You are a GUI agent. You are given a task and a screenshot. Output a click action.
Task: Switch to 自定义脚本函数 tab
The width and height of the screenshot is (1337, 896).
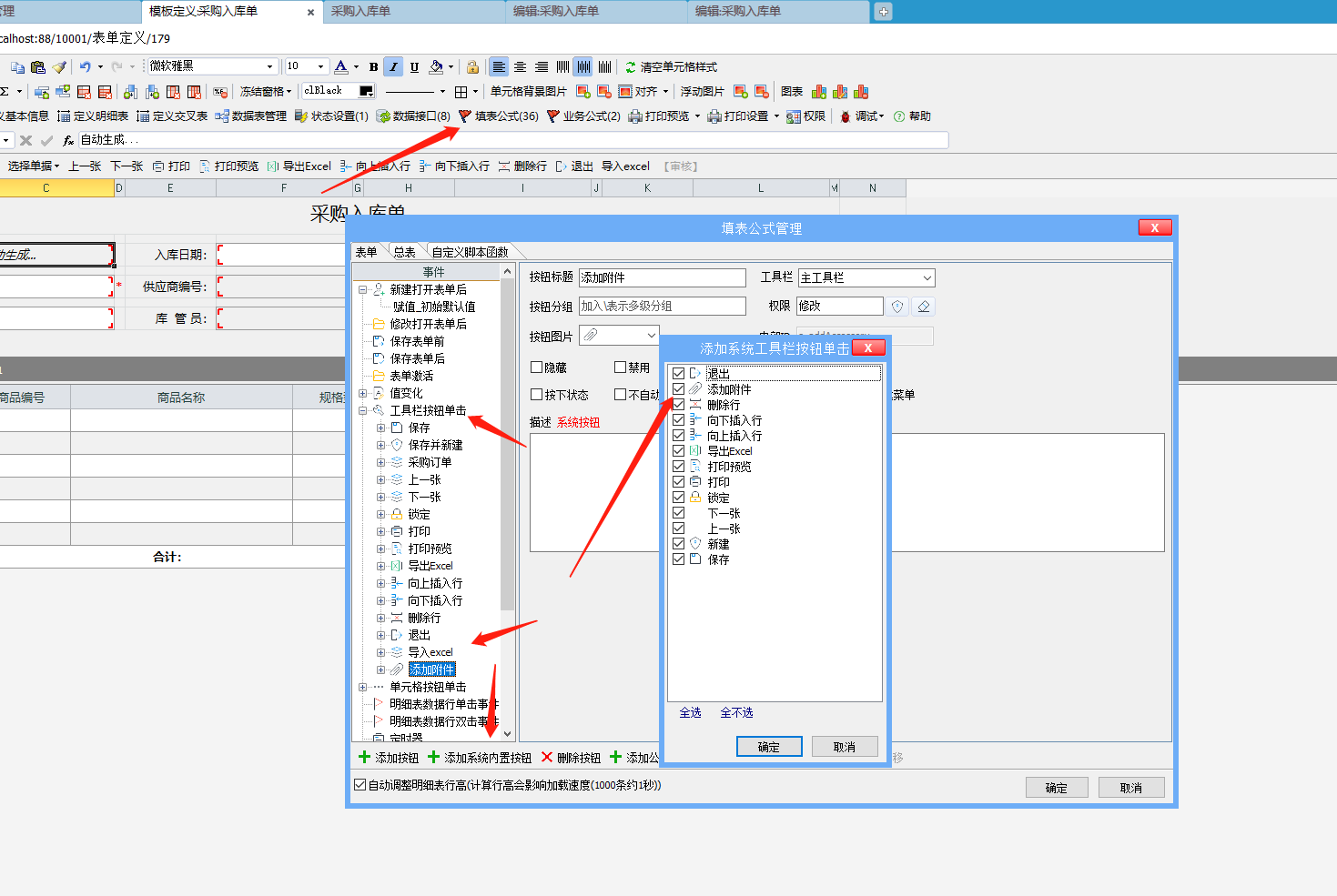(x=471, y=252)
